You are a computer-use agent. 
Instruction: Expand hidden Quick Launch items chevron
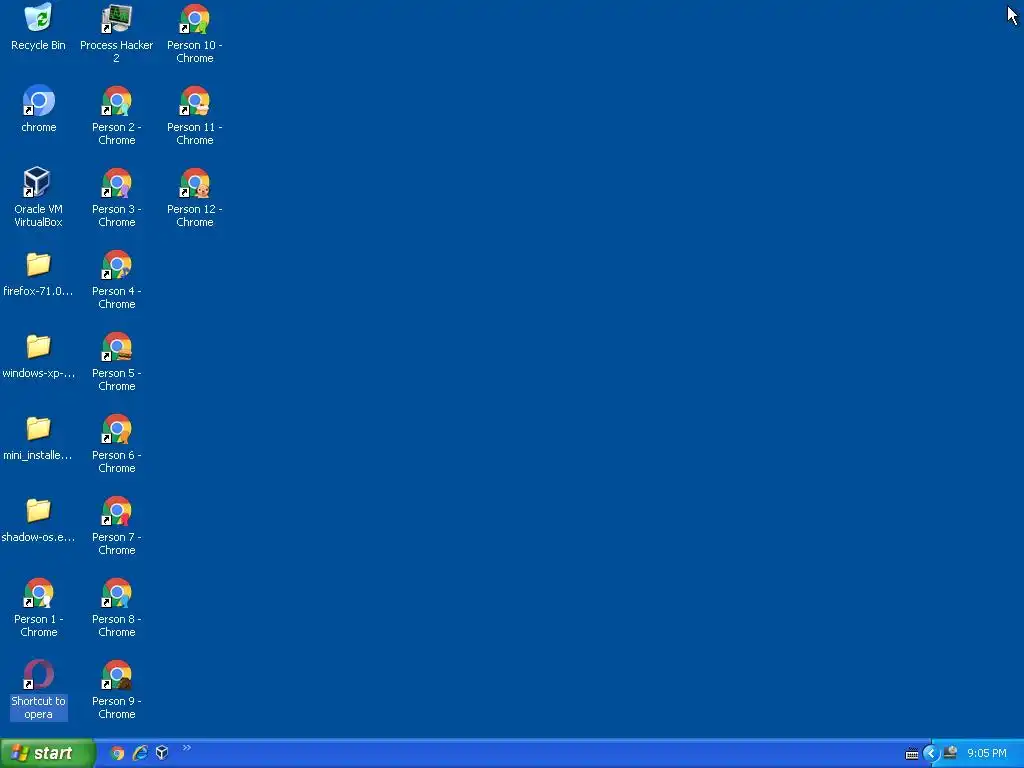point(187,748)
